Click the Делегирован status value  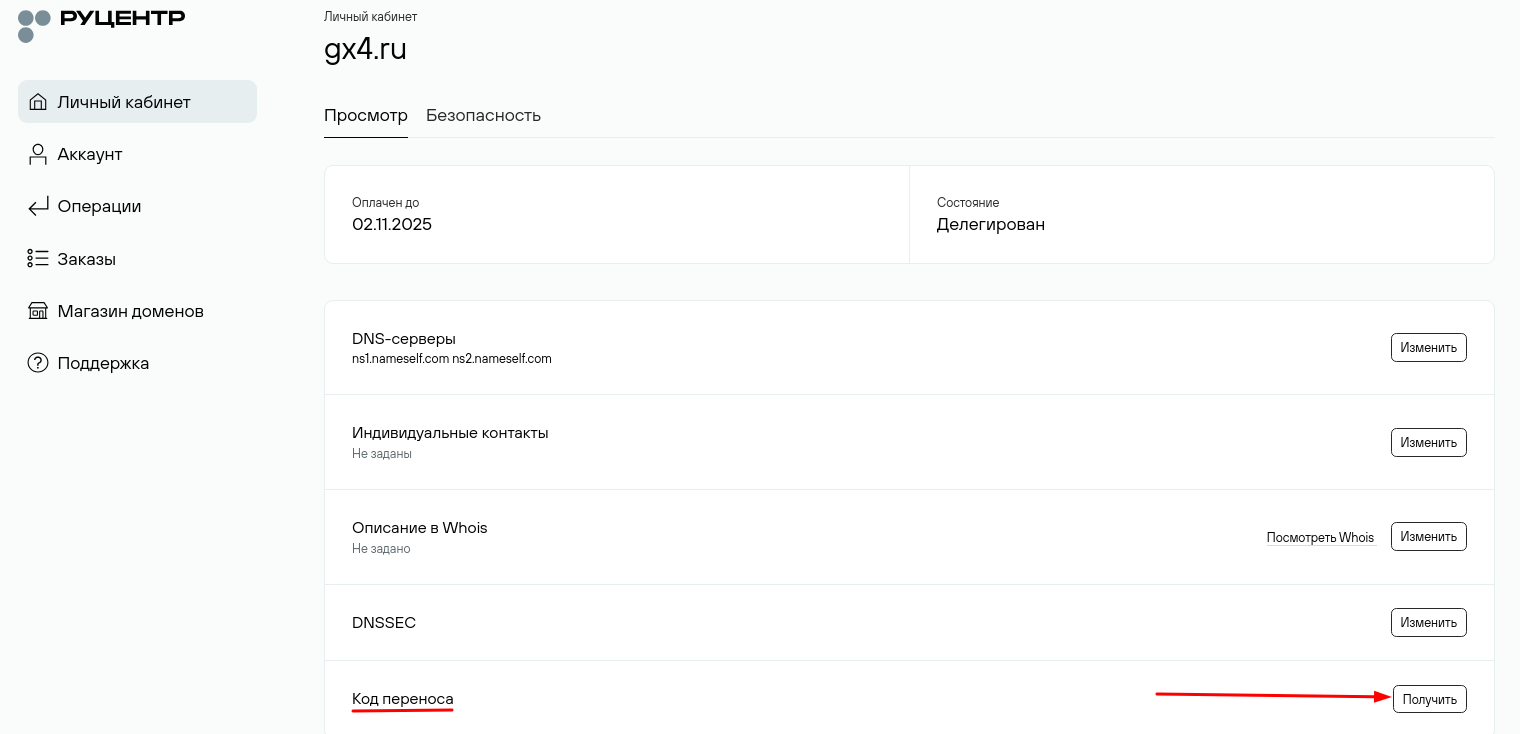point(991,224)
